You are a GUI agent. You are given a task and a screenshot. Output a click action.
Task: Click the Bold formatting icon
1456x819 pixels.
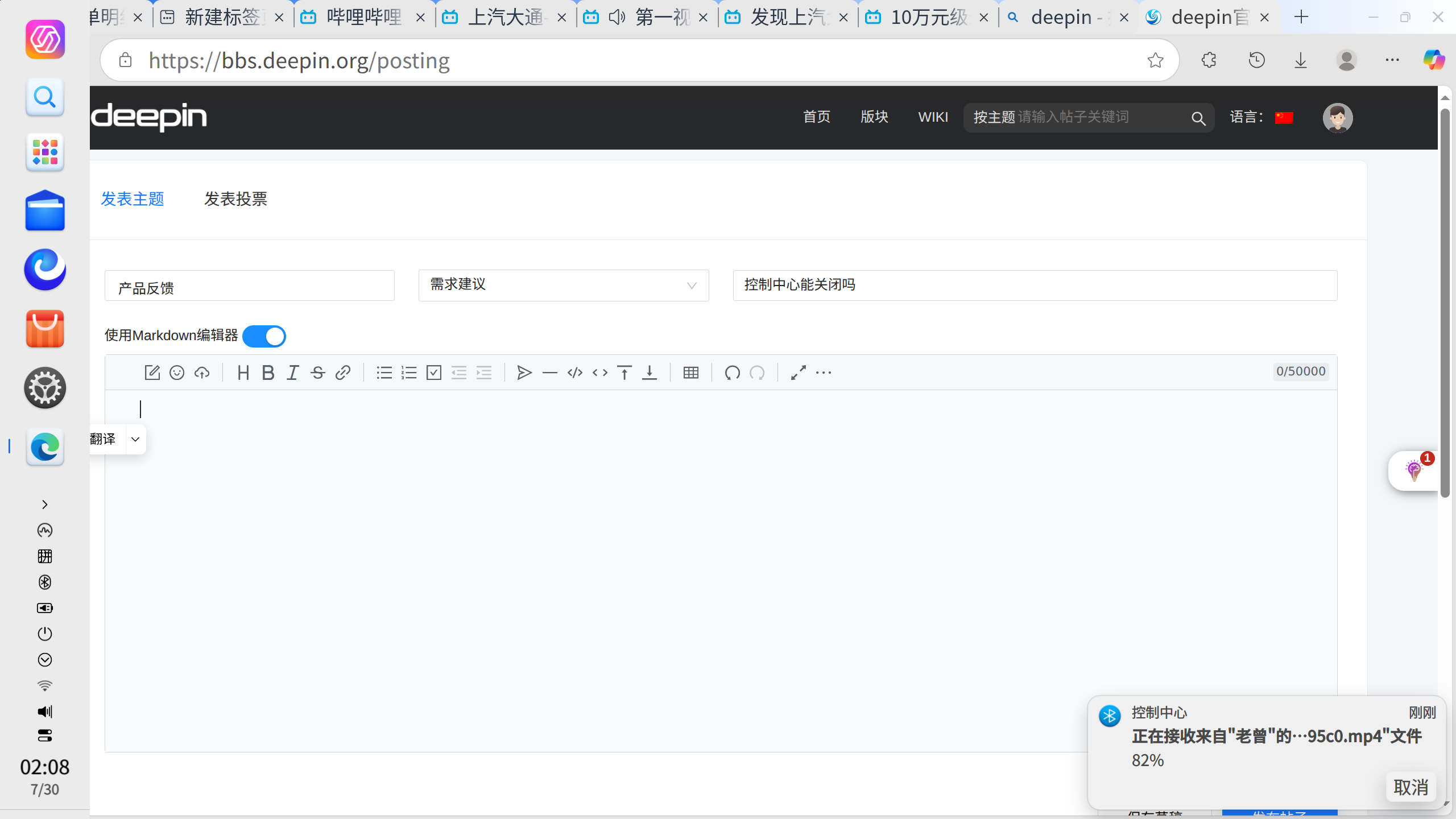(268, 373)
